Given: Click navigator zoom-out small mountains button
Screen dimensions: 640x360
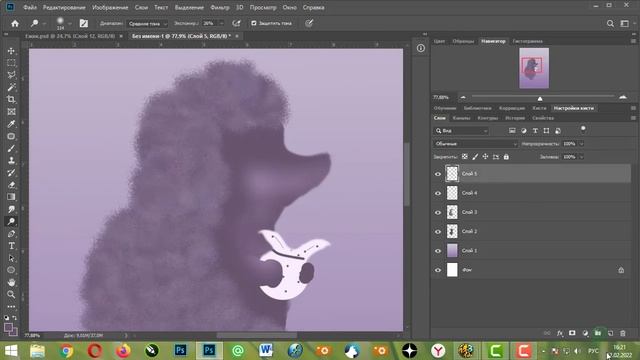Looking at the screenshot, I should click(463, 97).
